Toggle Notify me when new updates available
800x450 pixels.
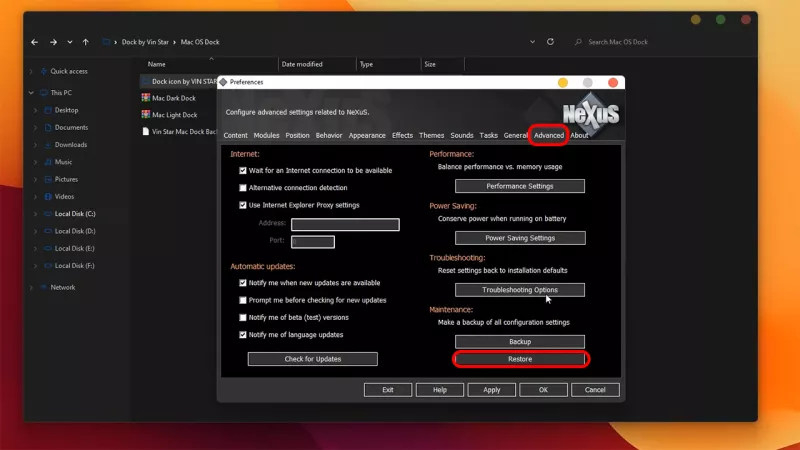[243, 283]
